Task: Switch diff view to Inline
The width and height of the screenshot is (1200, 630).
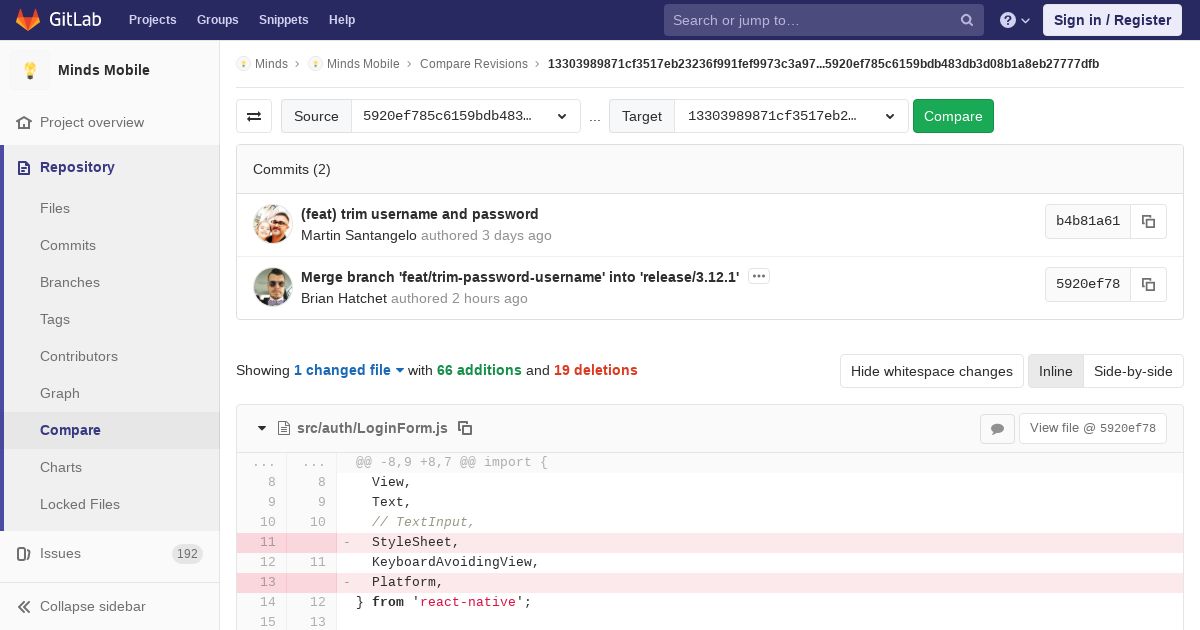Action: [1055, 371]
